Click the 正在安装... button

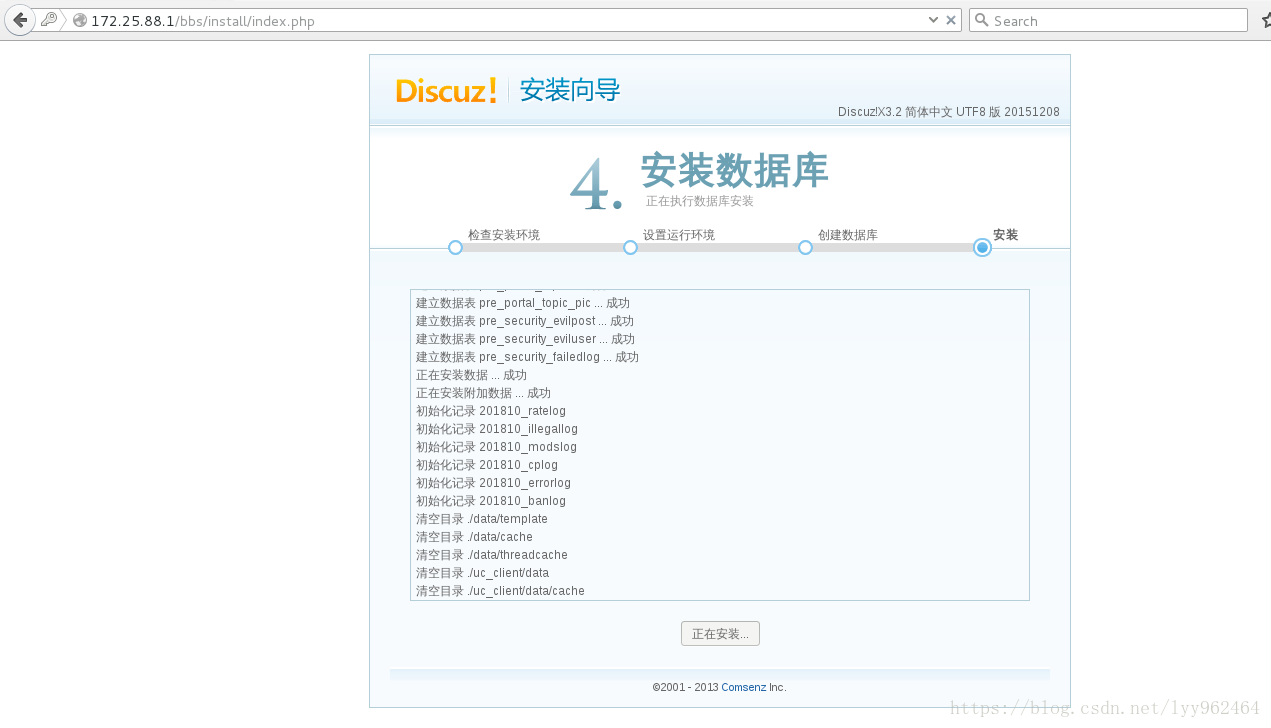[720, 634]
